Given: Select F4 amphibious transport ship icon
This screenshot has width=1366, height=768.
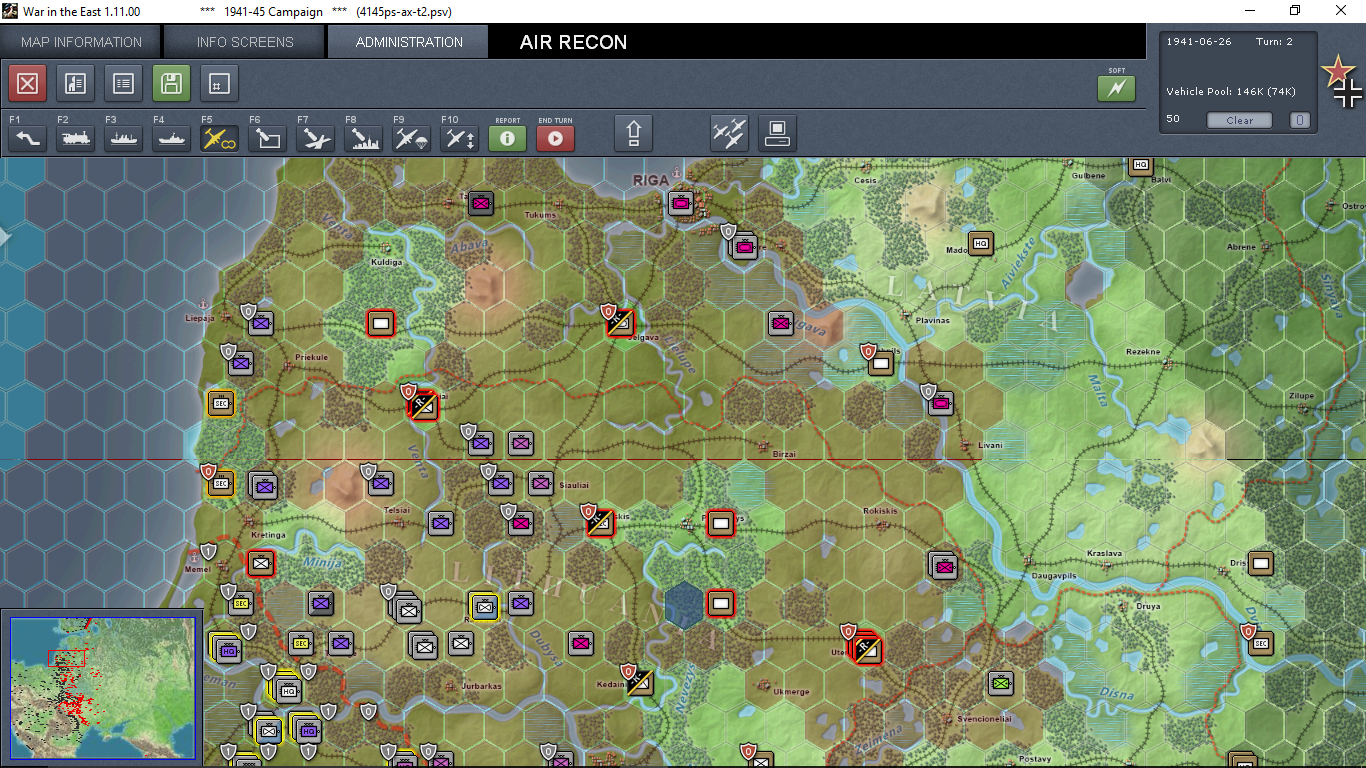Looking at the screenshot, I should click(x=171, y=138).
